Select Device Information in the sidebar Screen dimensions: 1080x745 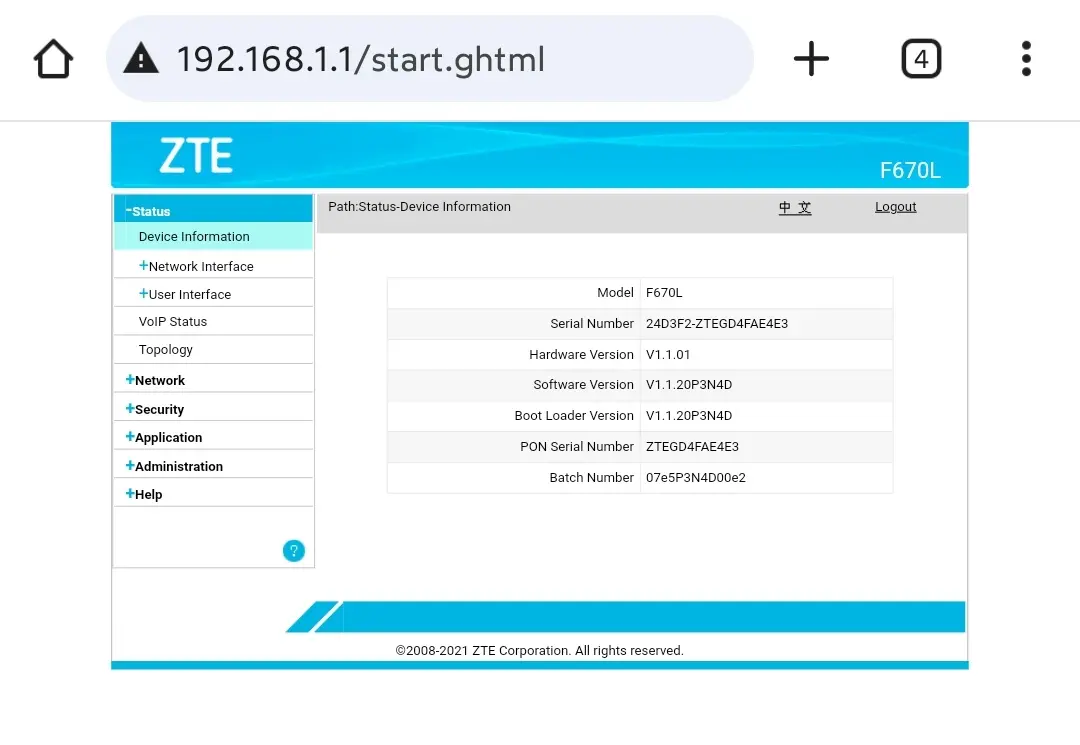pyautogui.click(x=213, y=236)
